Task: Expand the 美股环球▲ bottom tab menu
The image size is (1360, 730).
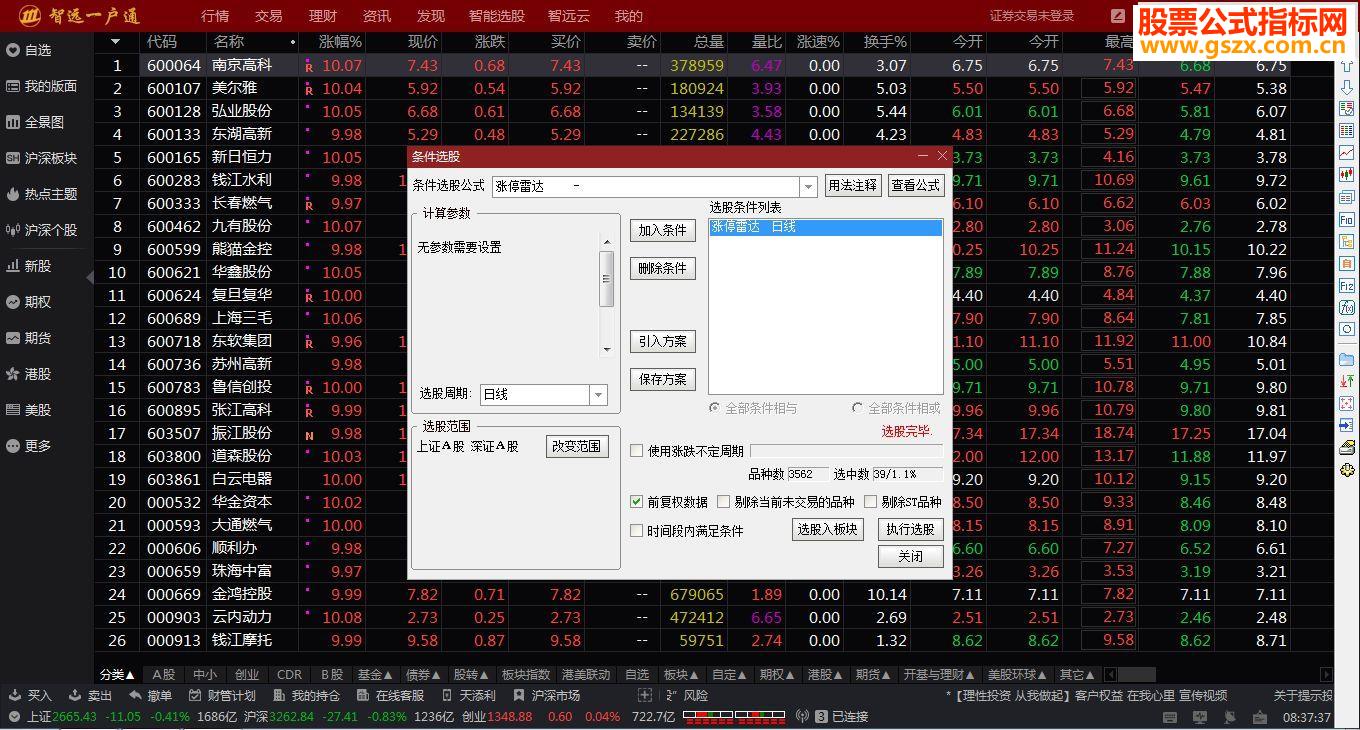Action: (1017, 675)
